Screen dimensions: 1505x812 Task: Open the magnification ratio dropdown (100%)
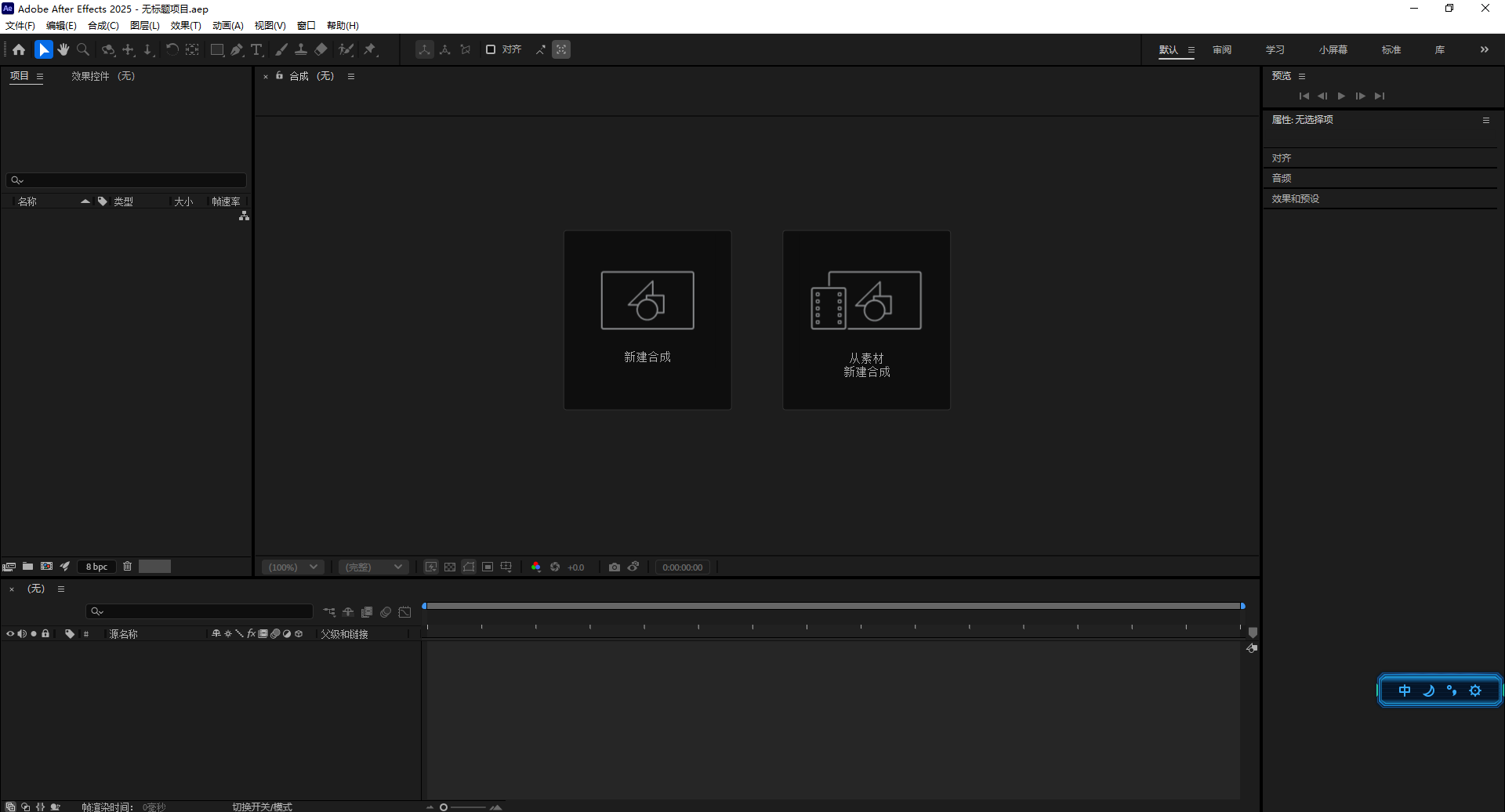coord(292,567)
